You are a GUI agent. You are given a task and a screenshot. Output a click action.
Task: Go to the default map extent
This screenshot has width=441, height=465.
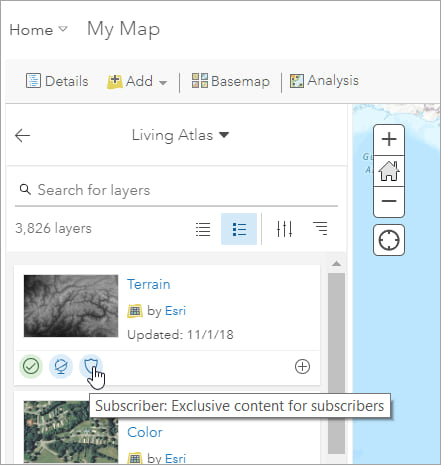click(x=389, y=171)
